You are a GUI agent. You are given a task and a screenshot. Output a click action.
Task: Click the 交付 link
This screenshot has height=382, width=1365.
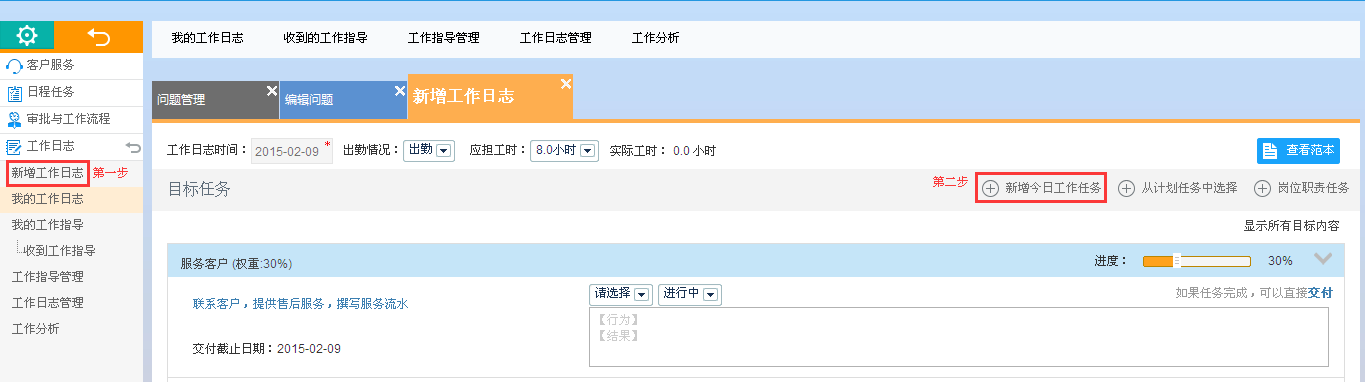[1320, 293]
